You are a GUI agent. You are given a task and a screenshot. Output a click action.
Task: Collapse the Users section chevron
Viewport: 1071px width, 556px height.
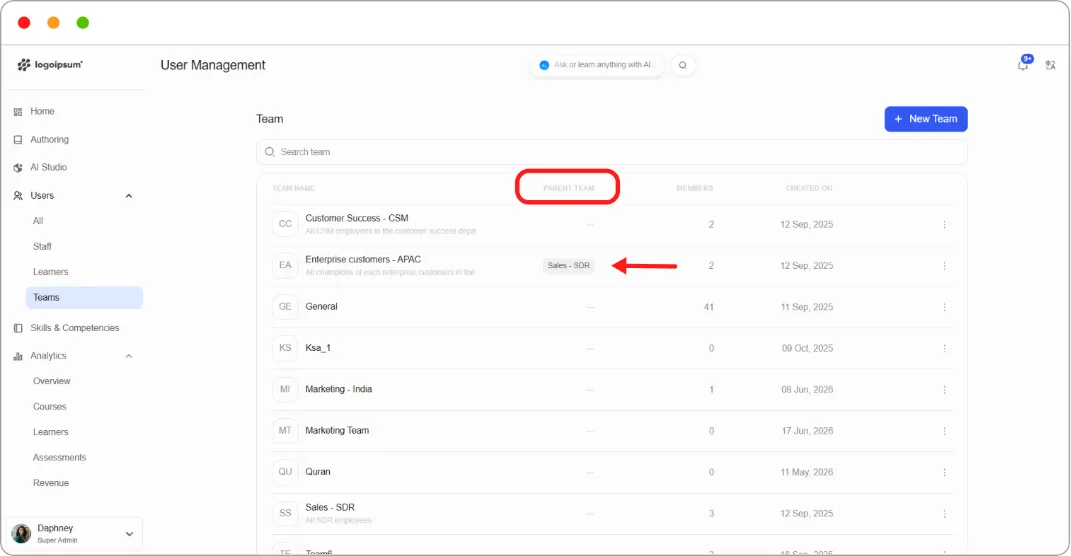click(128, 196)
